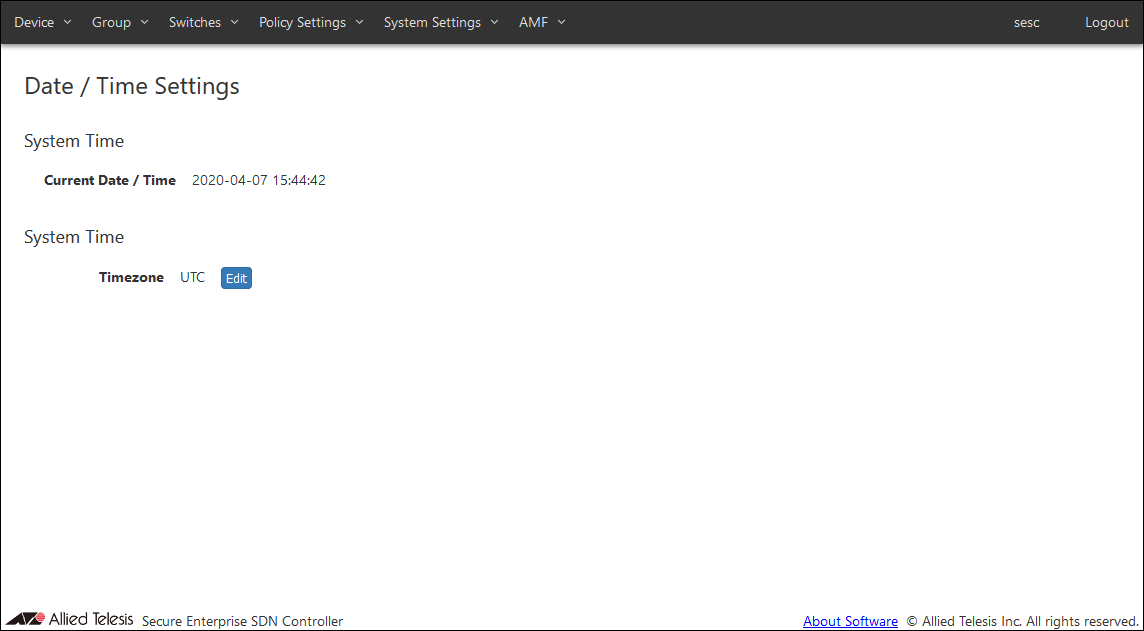Click System Time heading above Current Date

click(74, 141)
